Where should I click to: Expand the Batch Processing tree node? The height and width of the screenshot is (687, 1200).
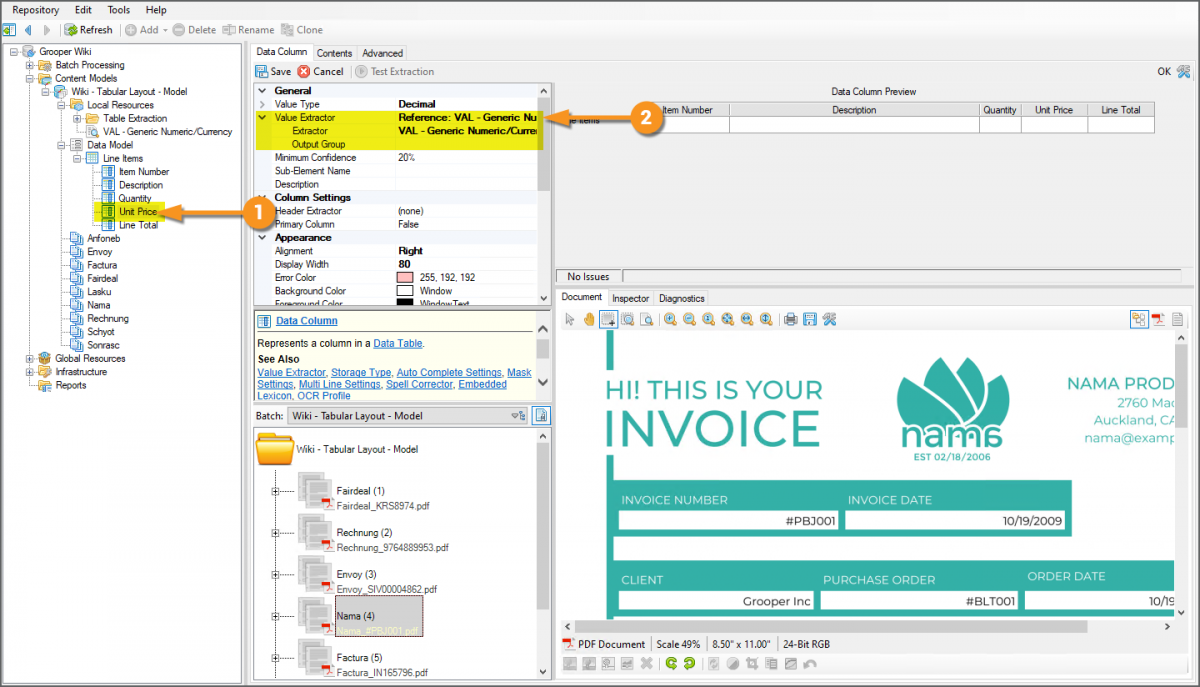[30, 65]
